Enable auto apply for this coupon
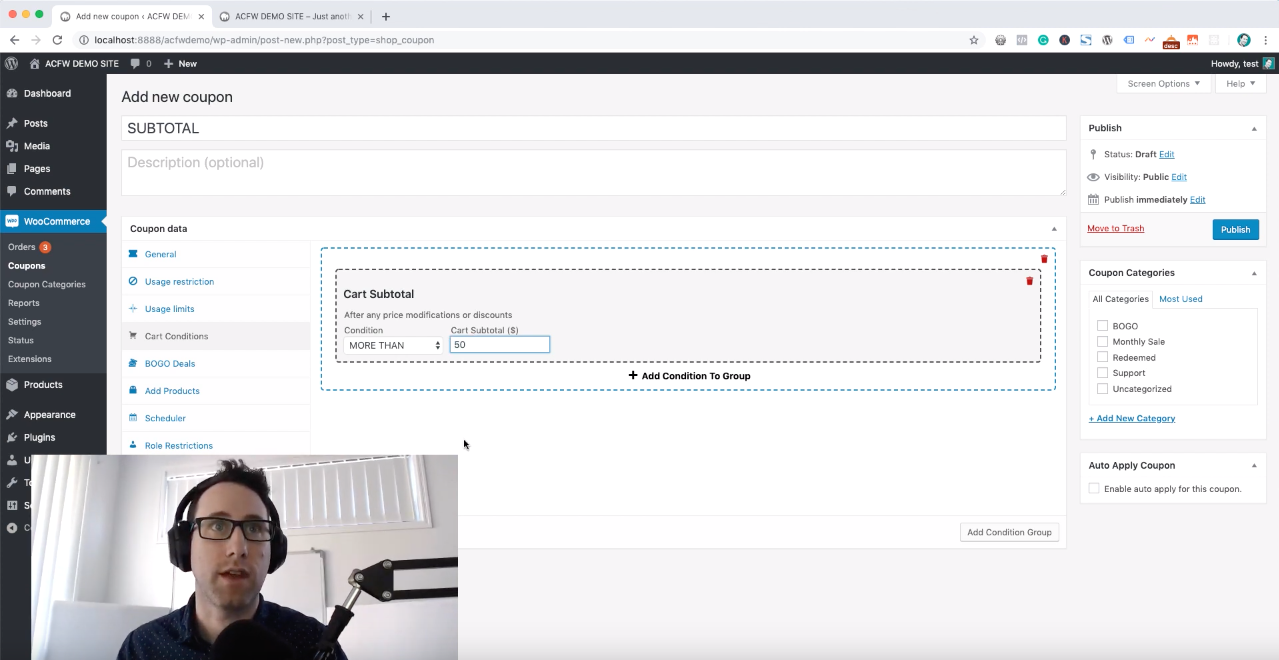Viewport: 1279px width, 660px height. coord(1094,489)
